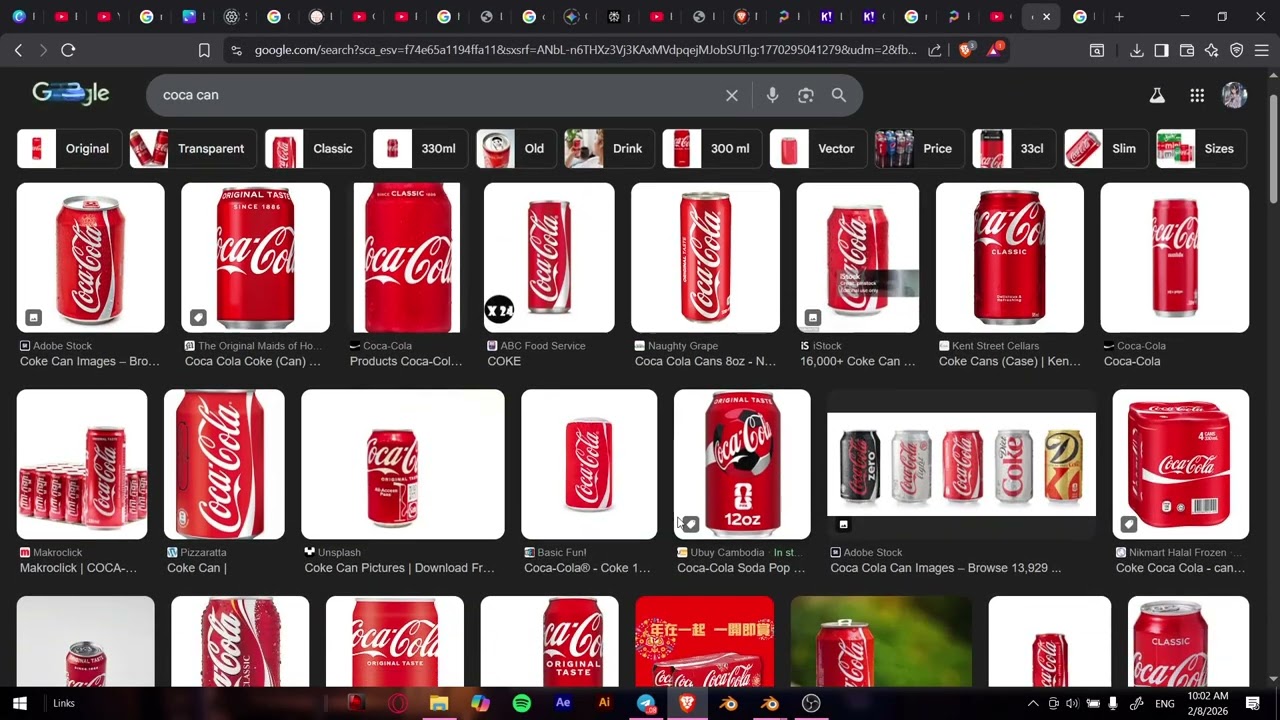1280x720 pixels.
Task: Open File Explorer from taskbar
Action: [x=439, y=703]
